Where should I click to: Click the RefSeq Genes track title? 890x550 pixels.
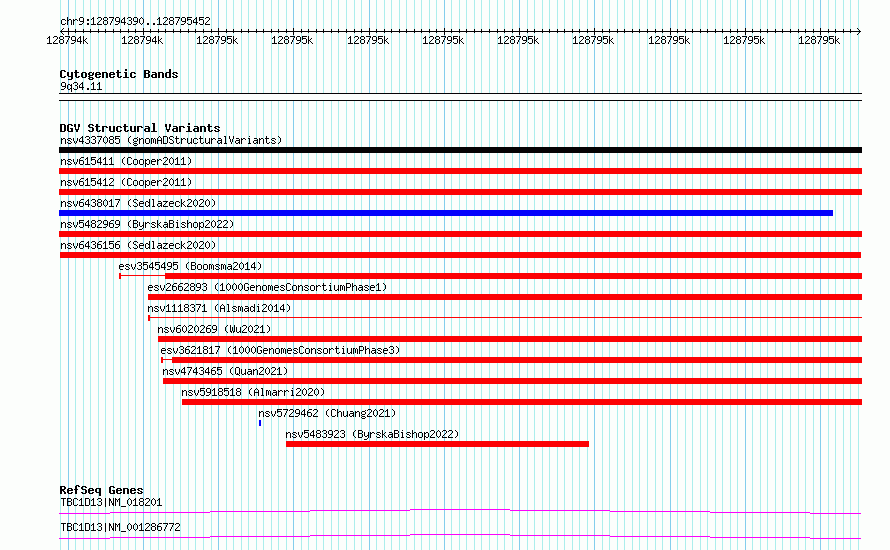(102, 490)
